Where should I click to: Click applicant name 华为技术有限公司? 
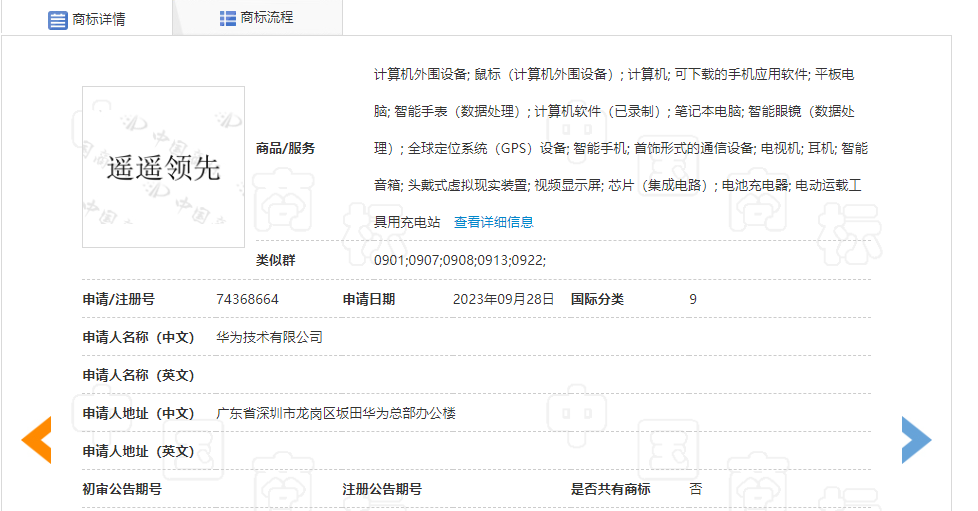pos(269,338)
